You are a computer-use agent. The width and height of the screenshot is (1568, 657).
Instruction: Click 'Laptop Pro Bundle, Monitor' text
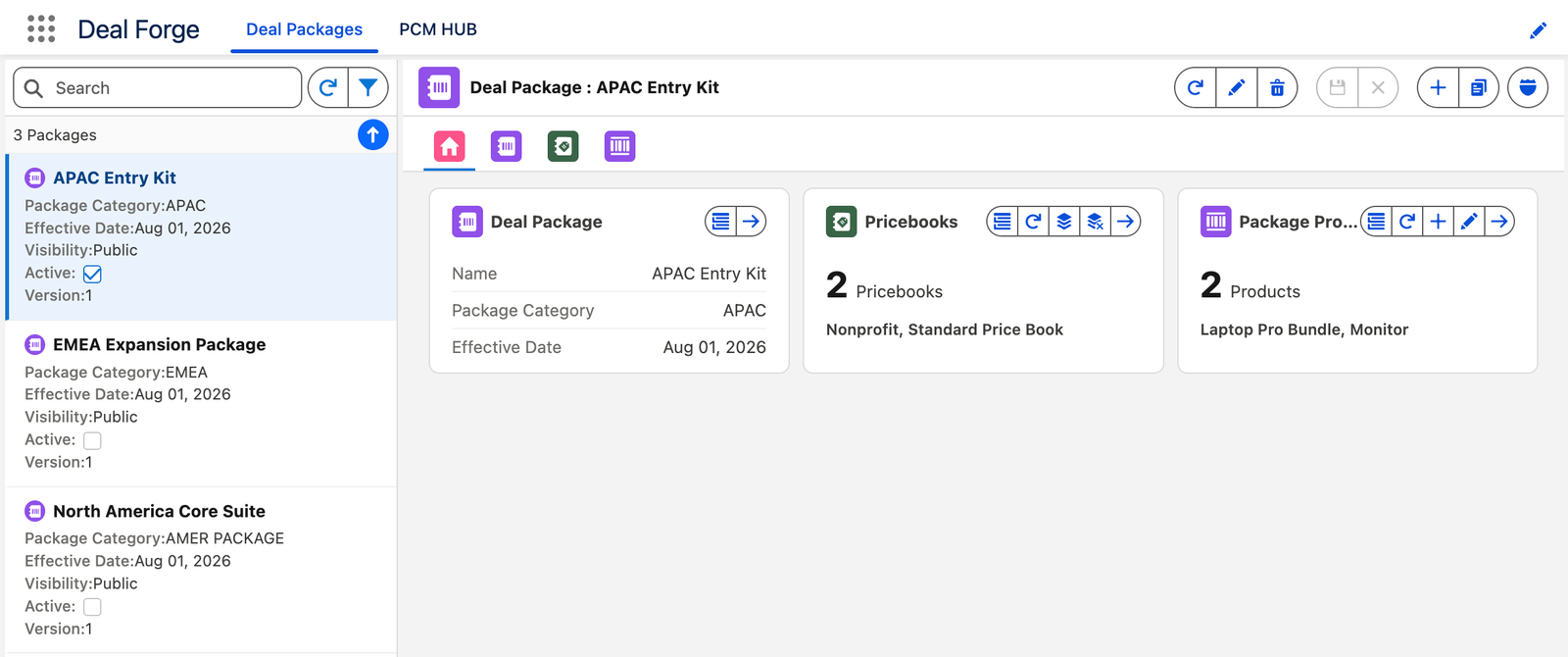pos(1304,329)
